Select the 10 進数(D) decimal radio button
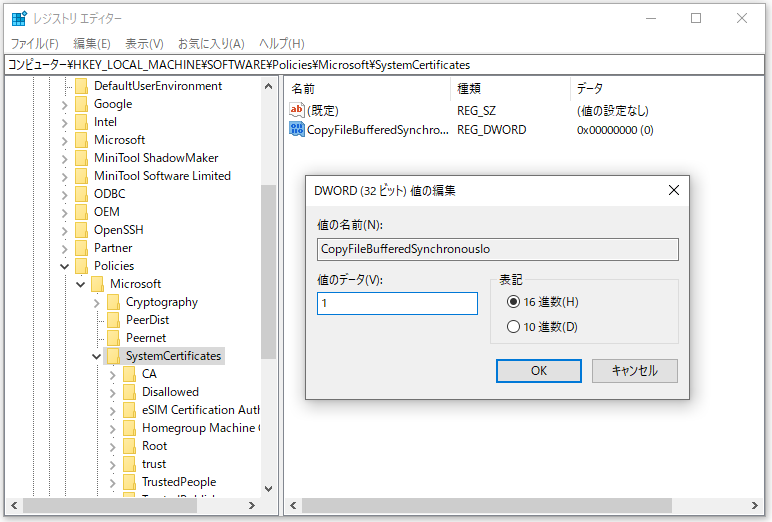 [514, 326]
